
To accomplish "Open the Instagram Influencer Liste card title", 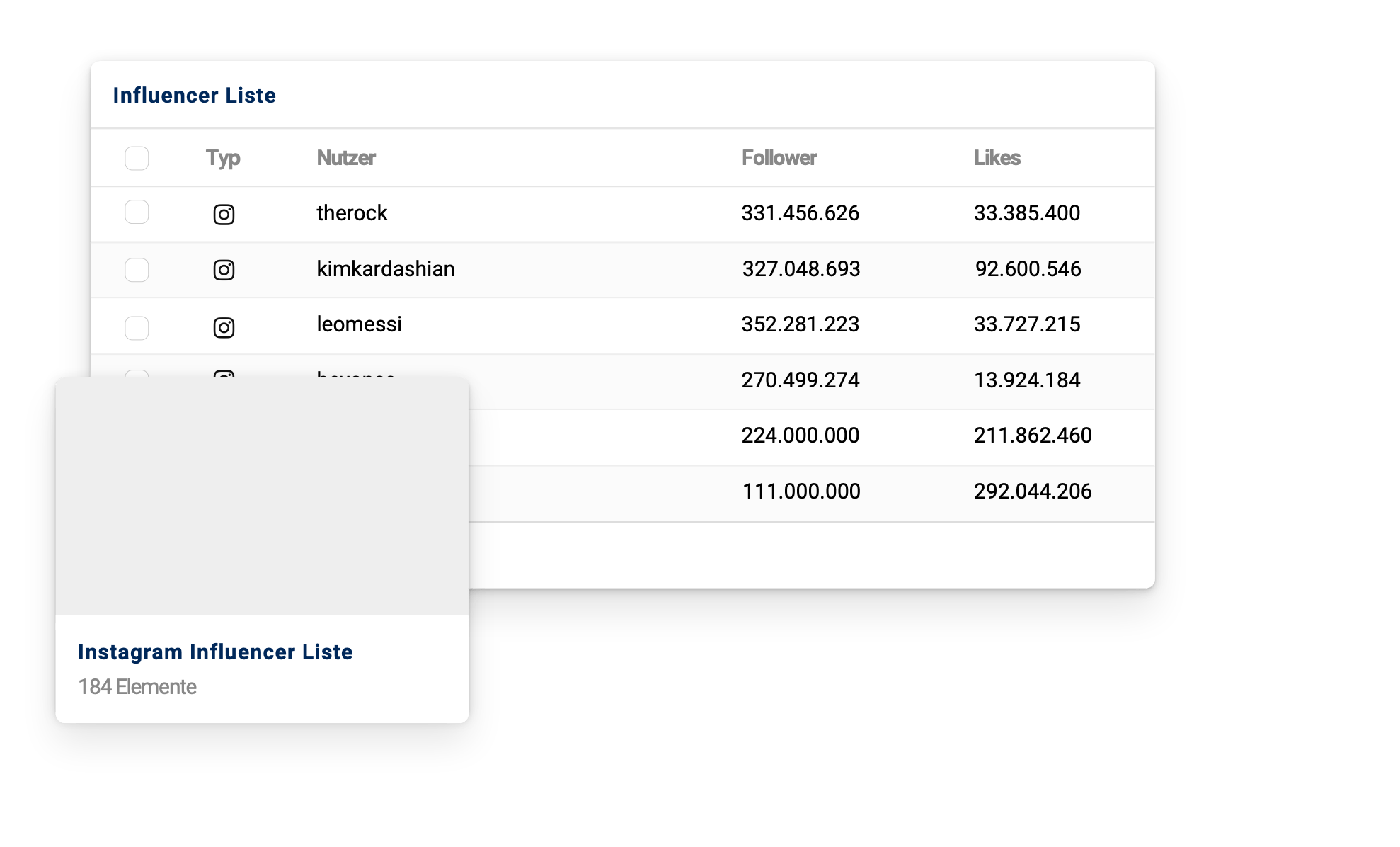I will click(x=215, y=652).
